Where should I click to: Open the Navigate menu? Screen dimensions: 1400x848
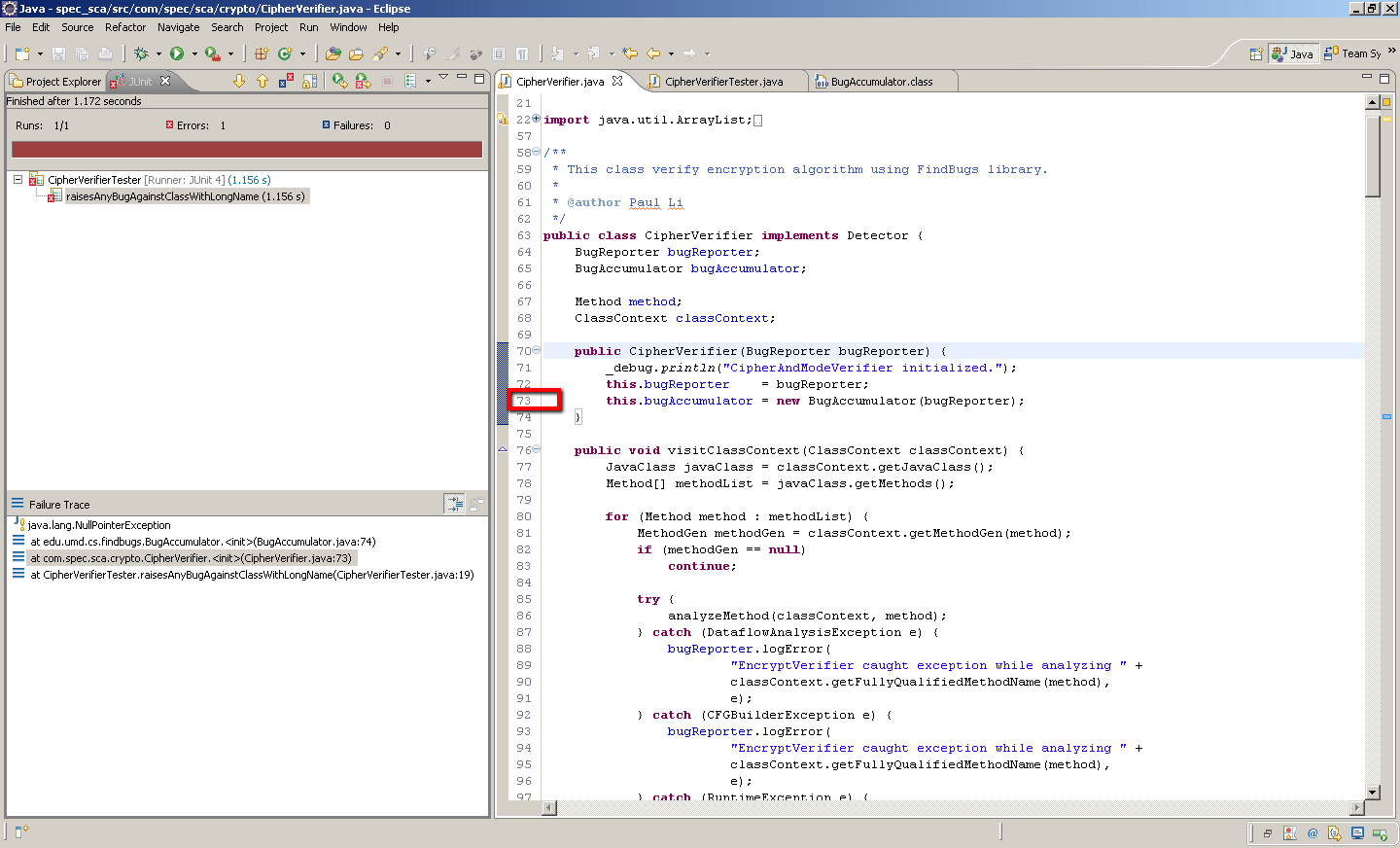pos(179,27)
